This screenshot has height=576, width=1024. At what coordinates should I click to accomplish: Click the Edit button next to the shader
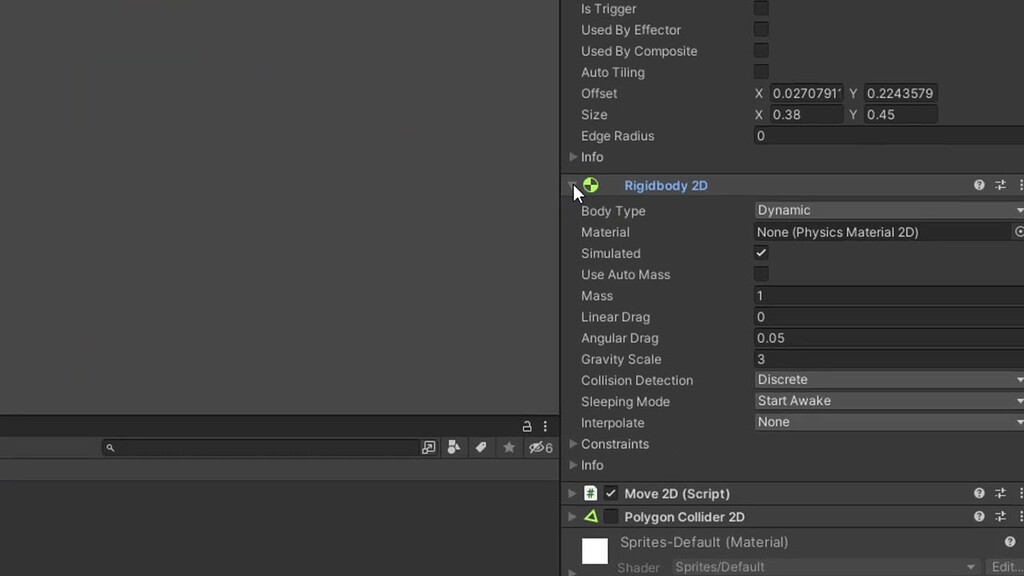coord(1007,567)
